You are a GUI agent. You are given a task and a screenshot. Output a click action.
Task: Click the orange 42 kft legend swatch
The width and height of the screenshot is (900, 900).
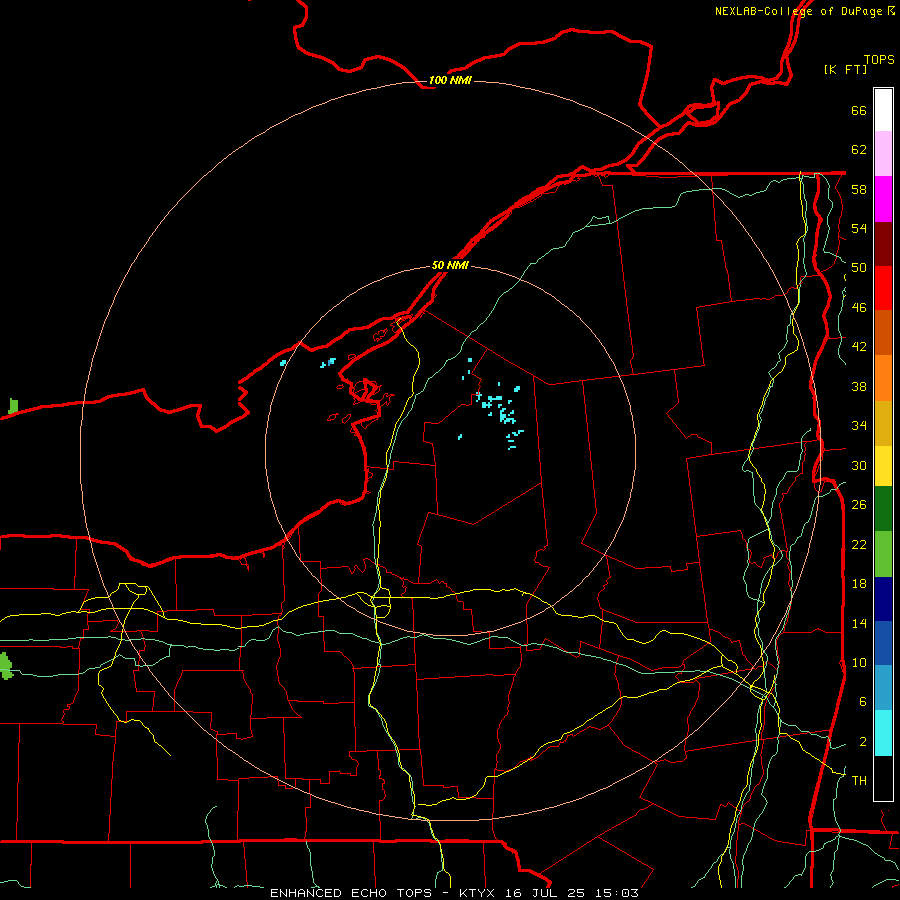click(x=883, y=378)
